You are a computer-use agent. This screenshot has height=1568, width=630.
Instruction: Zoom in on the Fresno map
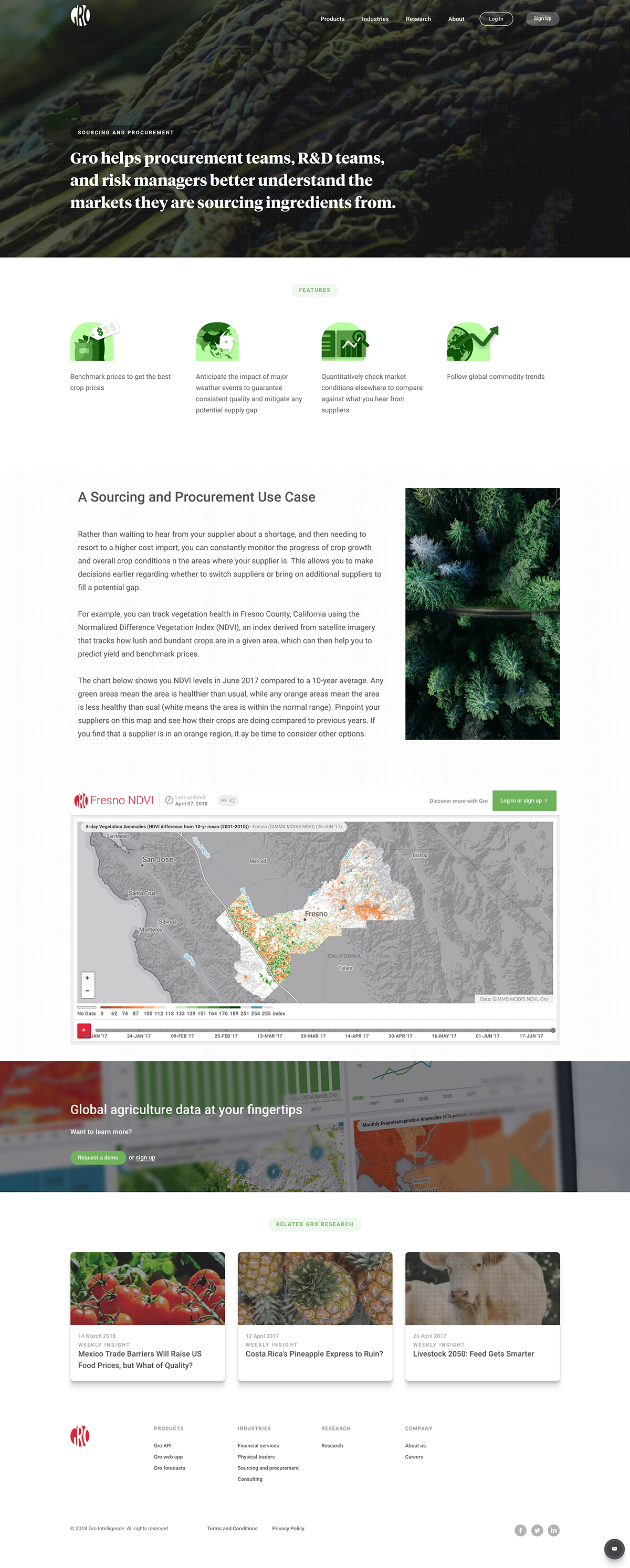[87, 978]
